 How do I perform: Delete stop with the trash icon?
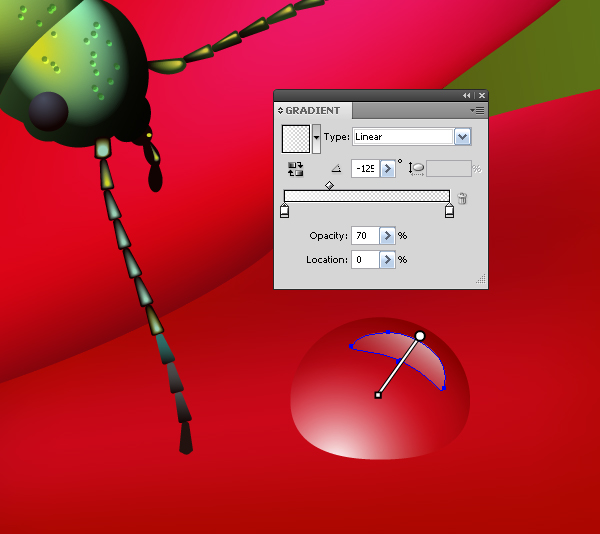coord(462,198)
